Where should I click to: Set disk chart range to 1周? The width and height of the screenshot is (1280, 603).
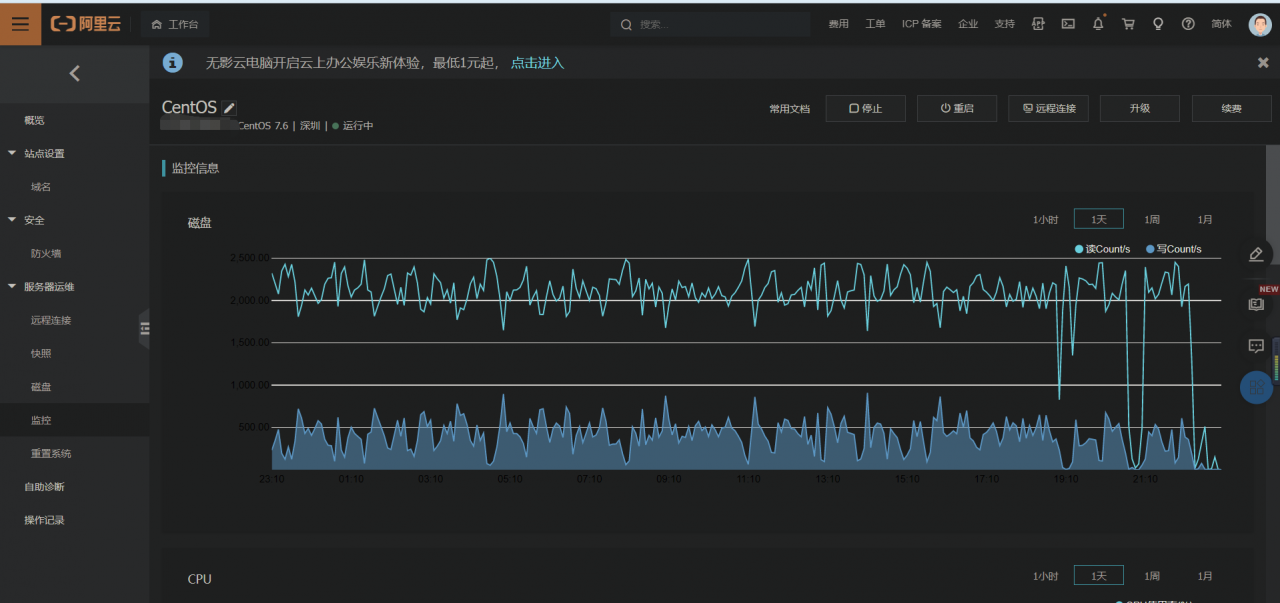1152,219
